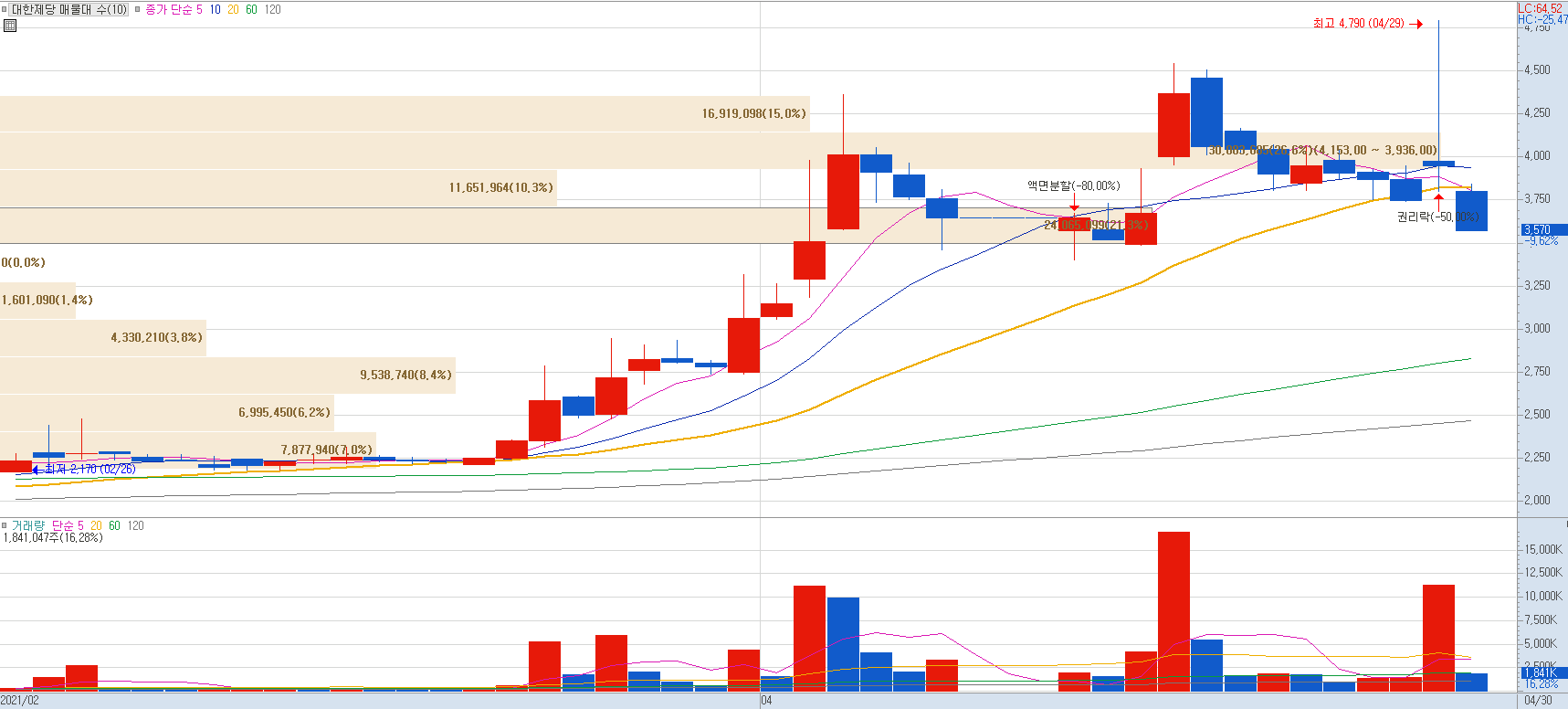This screenshot has width=1568, height=709.
Task: Click the tallest red volume bar
Action: [1173, 611]
